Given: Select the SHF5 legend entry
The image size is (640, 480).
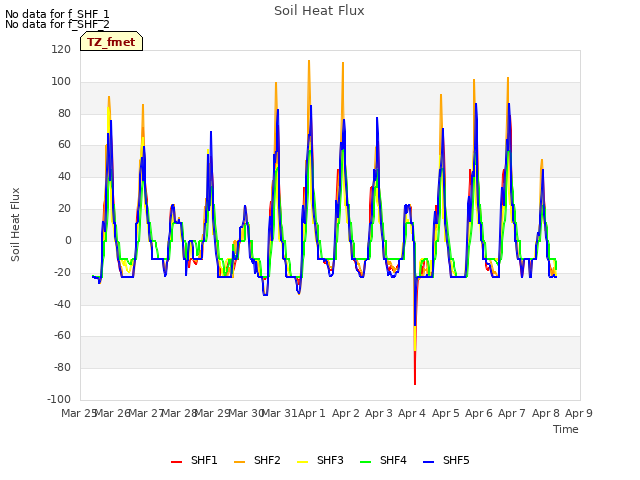Looking at the screenshot, I should [x=446, y=460].
